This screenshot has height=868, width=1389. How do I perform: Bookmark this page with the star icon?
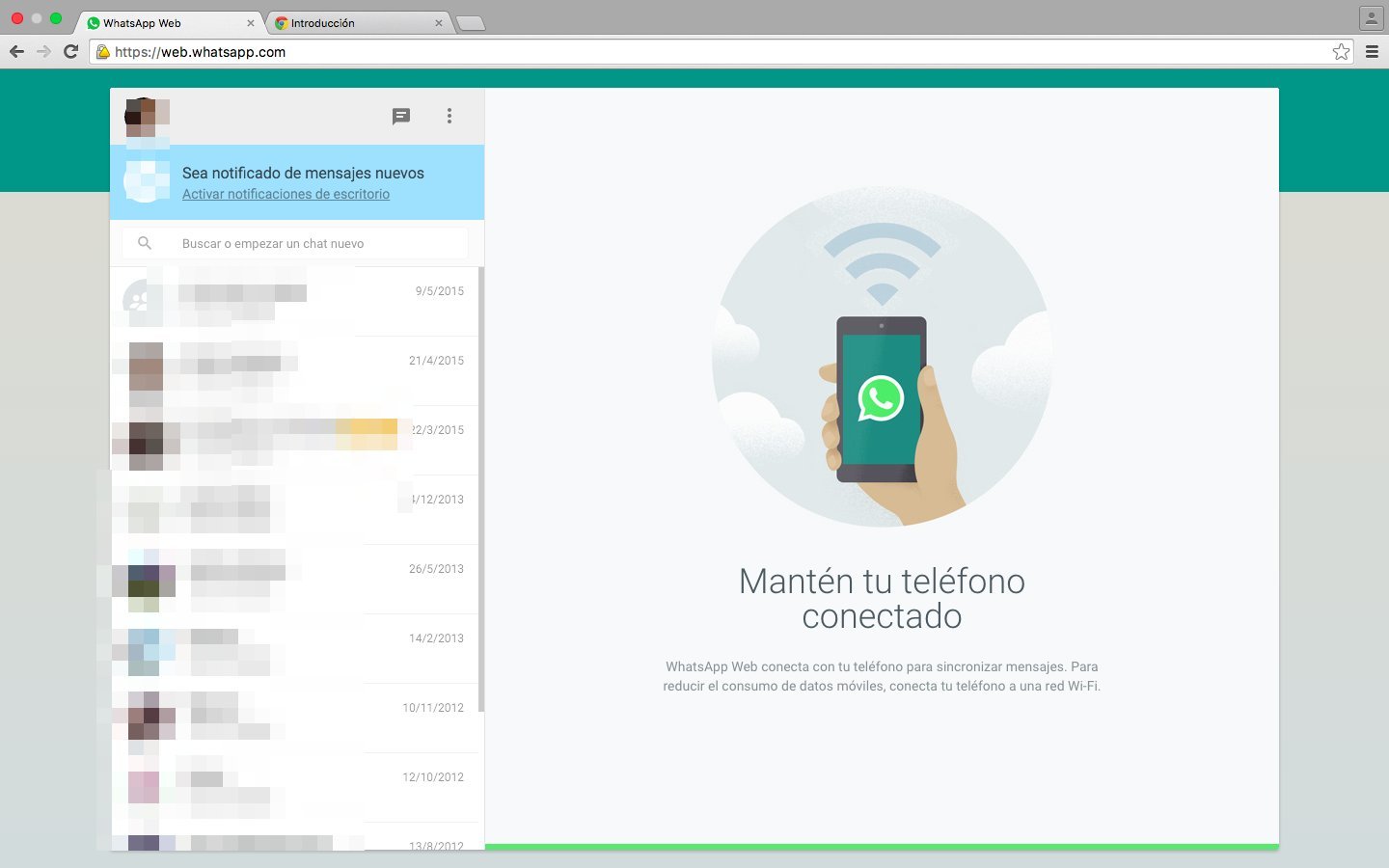point(1341,52)
